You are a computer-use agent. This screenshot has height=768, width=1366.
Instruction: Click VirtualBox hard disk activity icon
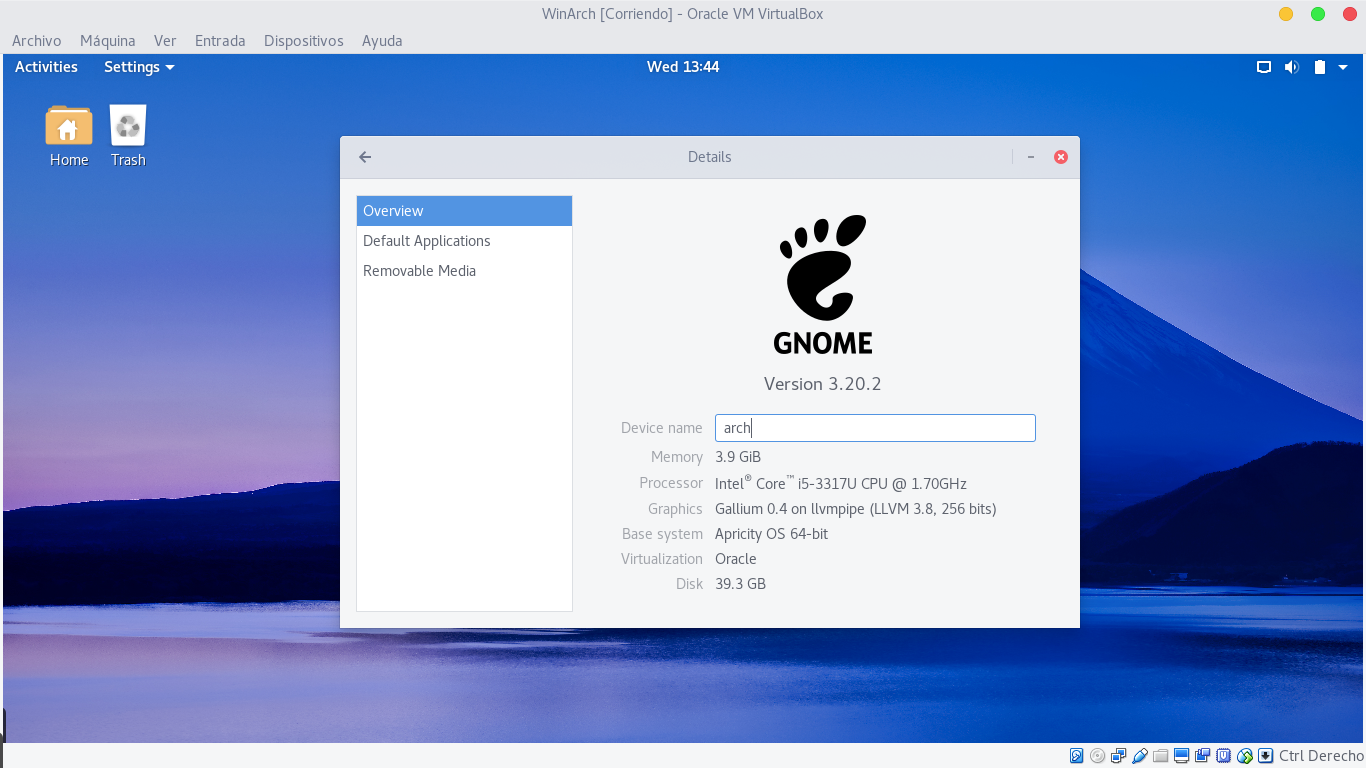[x=1077, y=756]
